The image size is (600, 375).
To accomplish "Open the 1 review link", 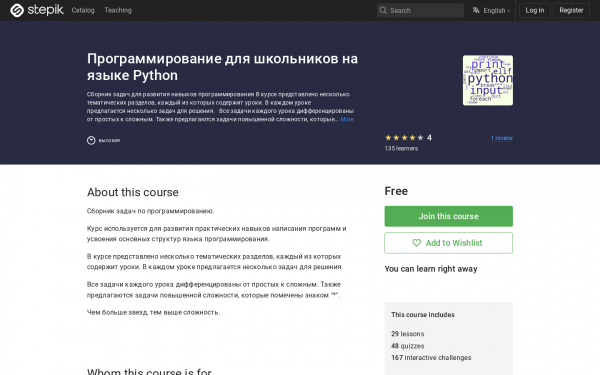I will point(502,138).
